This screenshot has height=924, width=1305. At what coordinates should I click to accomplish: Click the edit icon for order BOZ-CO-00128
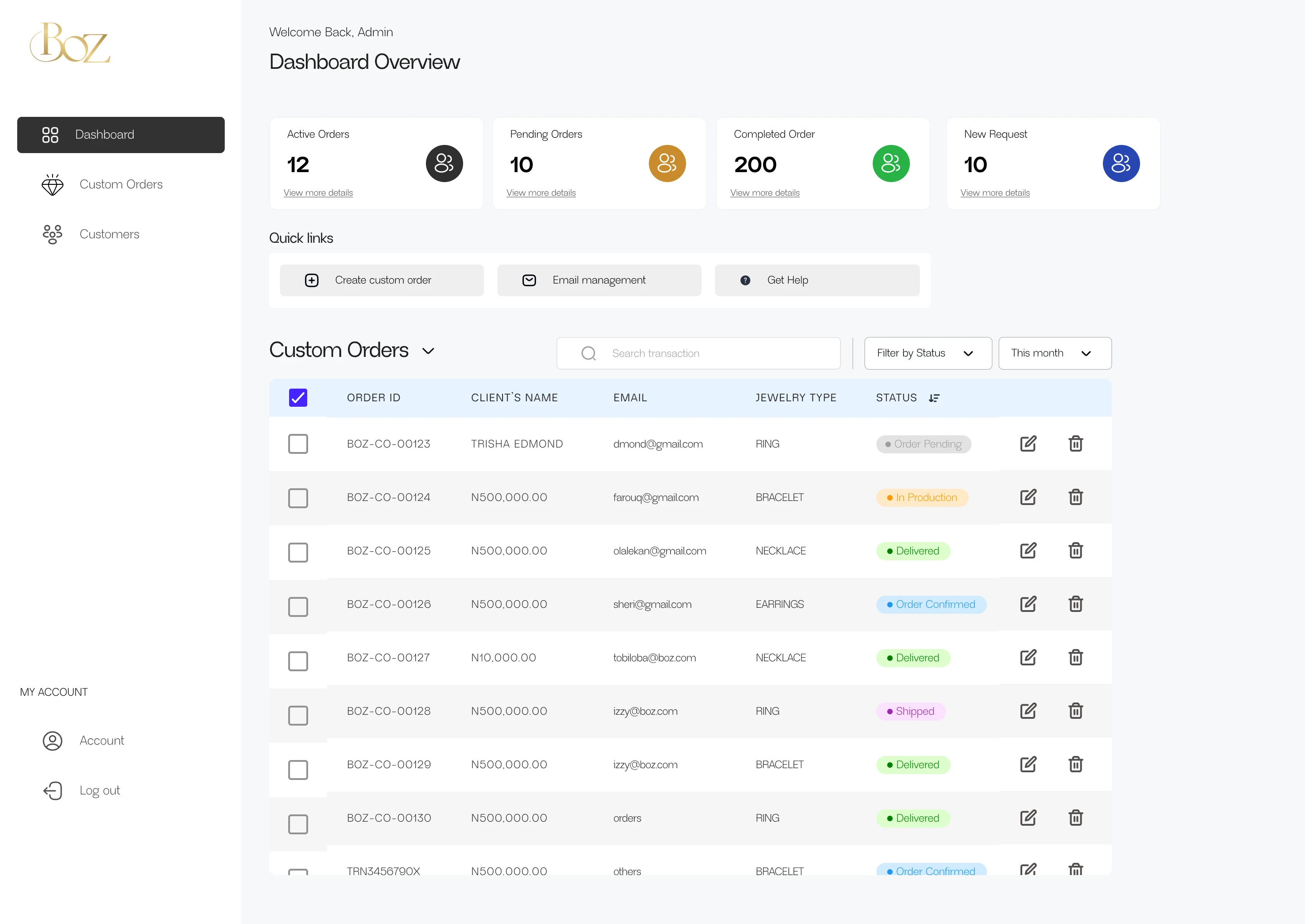pyautogui.click(x=1028, y=711)
